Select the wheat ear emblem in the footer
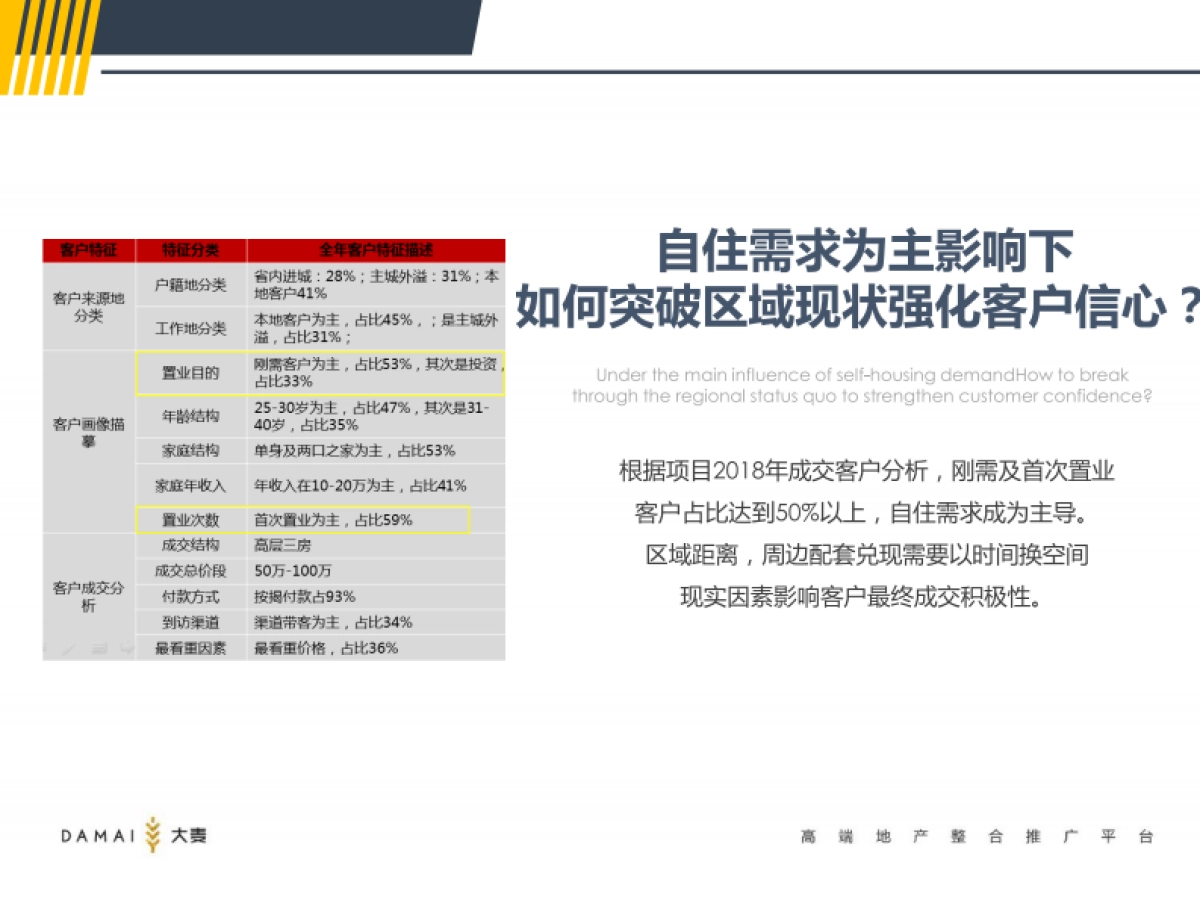Viewport: 1200px width, 900px height. click(151, 834)
